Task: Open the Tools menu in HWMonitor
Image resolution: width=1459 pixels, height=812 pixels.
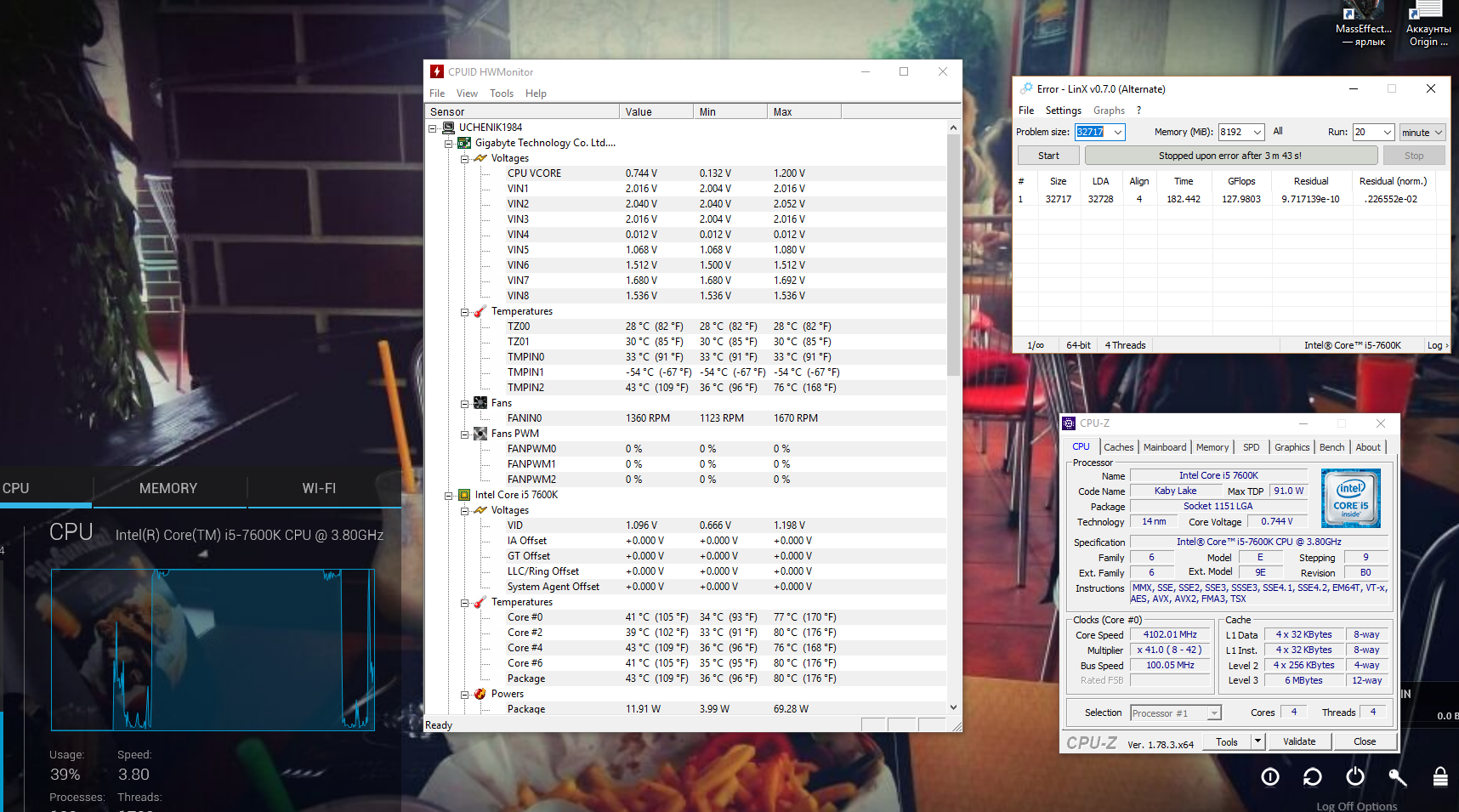Action: click(502, 94)
